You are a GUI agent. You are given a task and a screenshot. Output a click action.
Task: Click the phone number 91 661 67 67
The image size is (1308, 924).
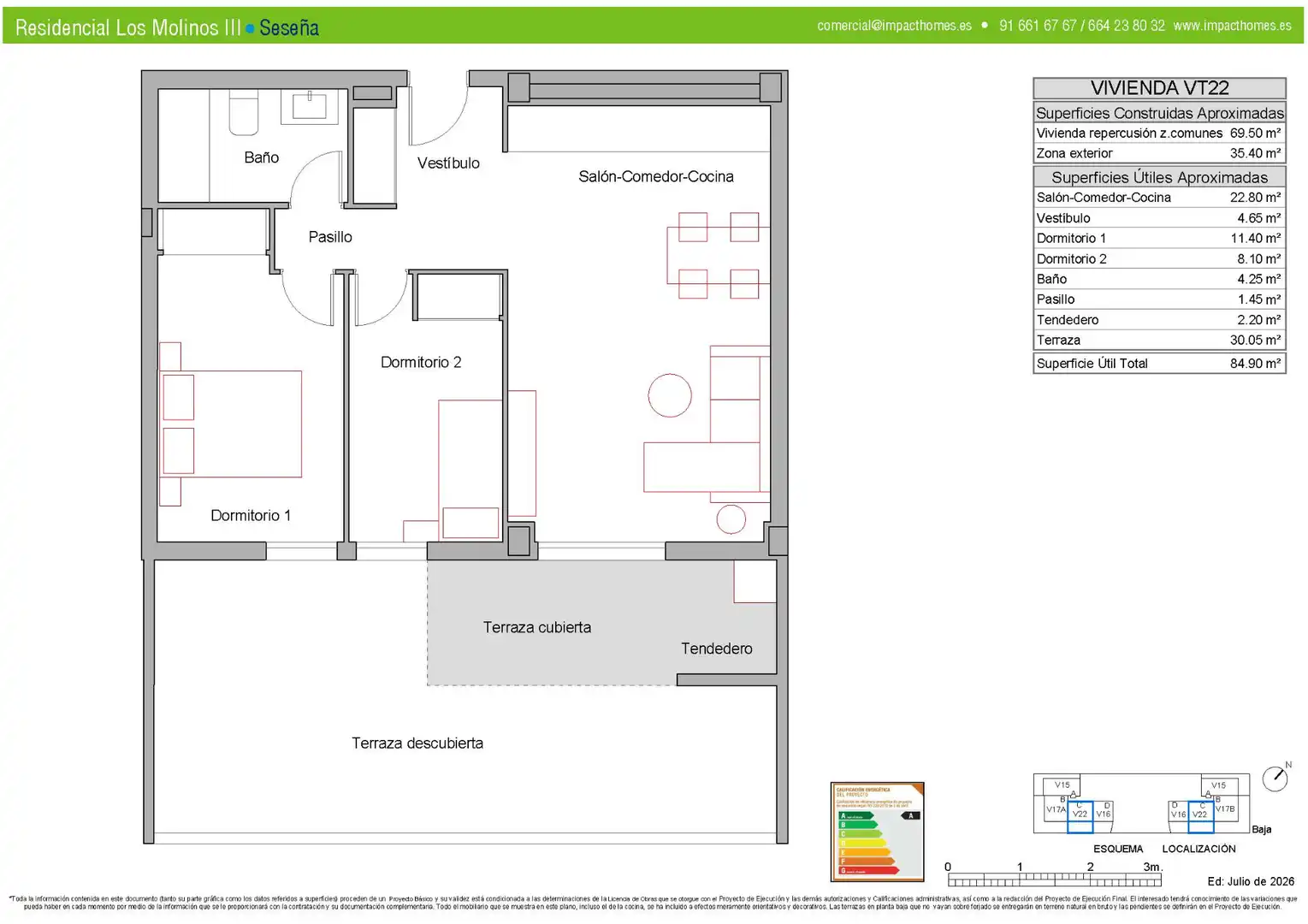point(1038,26)
